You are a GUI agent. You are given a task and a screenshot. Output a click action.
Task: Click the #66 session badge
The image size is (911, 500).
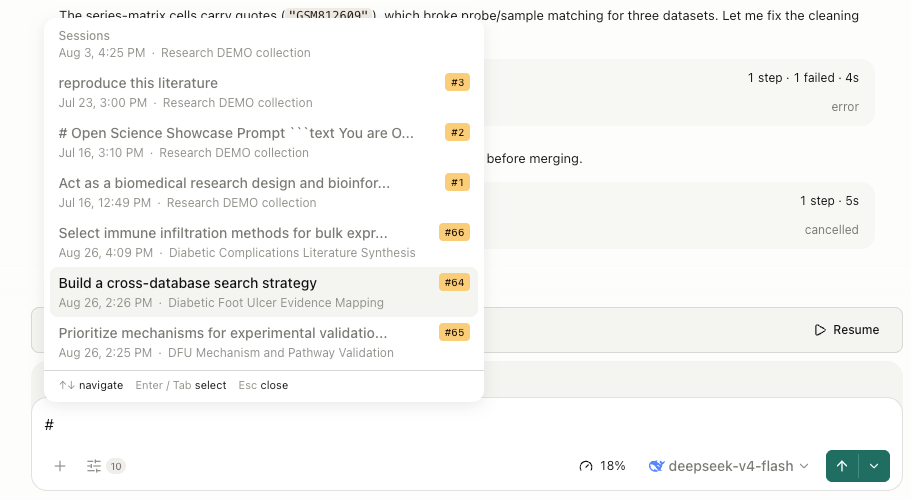(x=454, y=232)
